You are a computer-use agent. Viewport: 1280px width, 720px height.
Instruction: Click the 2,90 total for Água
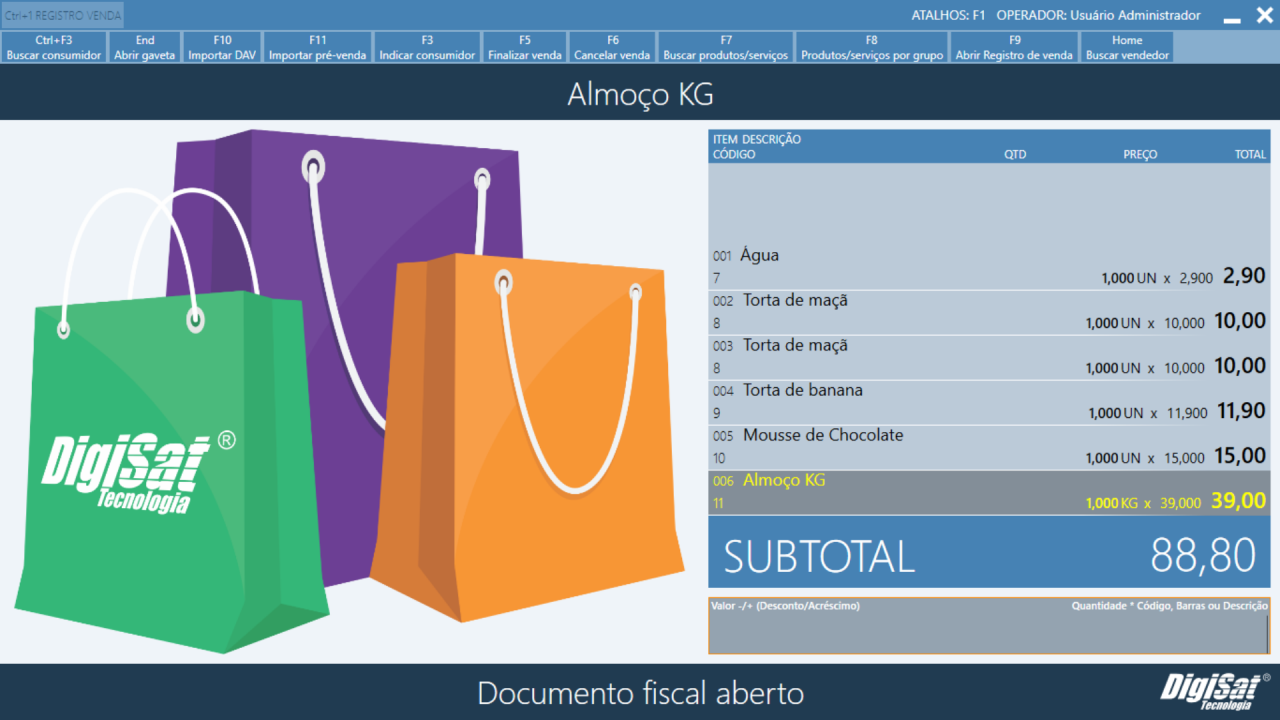tap(1244, 276)
